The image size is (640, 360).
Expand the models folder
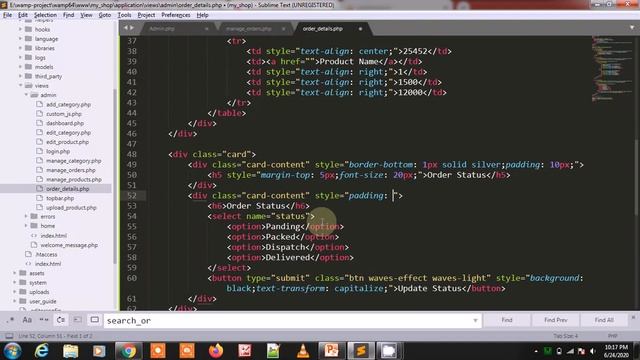tap(20, 67)
